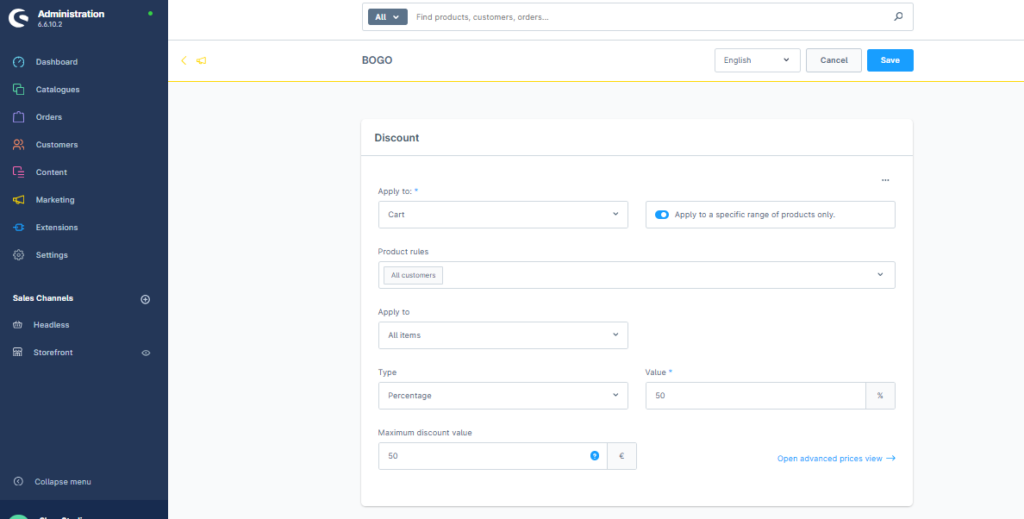
Task: Click the back arrow icon in header
Action: 183,61
